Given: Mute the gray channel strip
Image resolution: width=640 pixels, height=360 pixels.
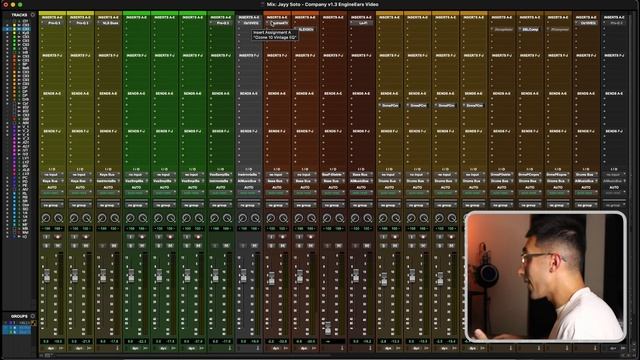Looking at the screenshot, I should pos(254,246).
